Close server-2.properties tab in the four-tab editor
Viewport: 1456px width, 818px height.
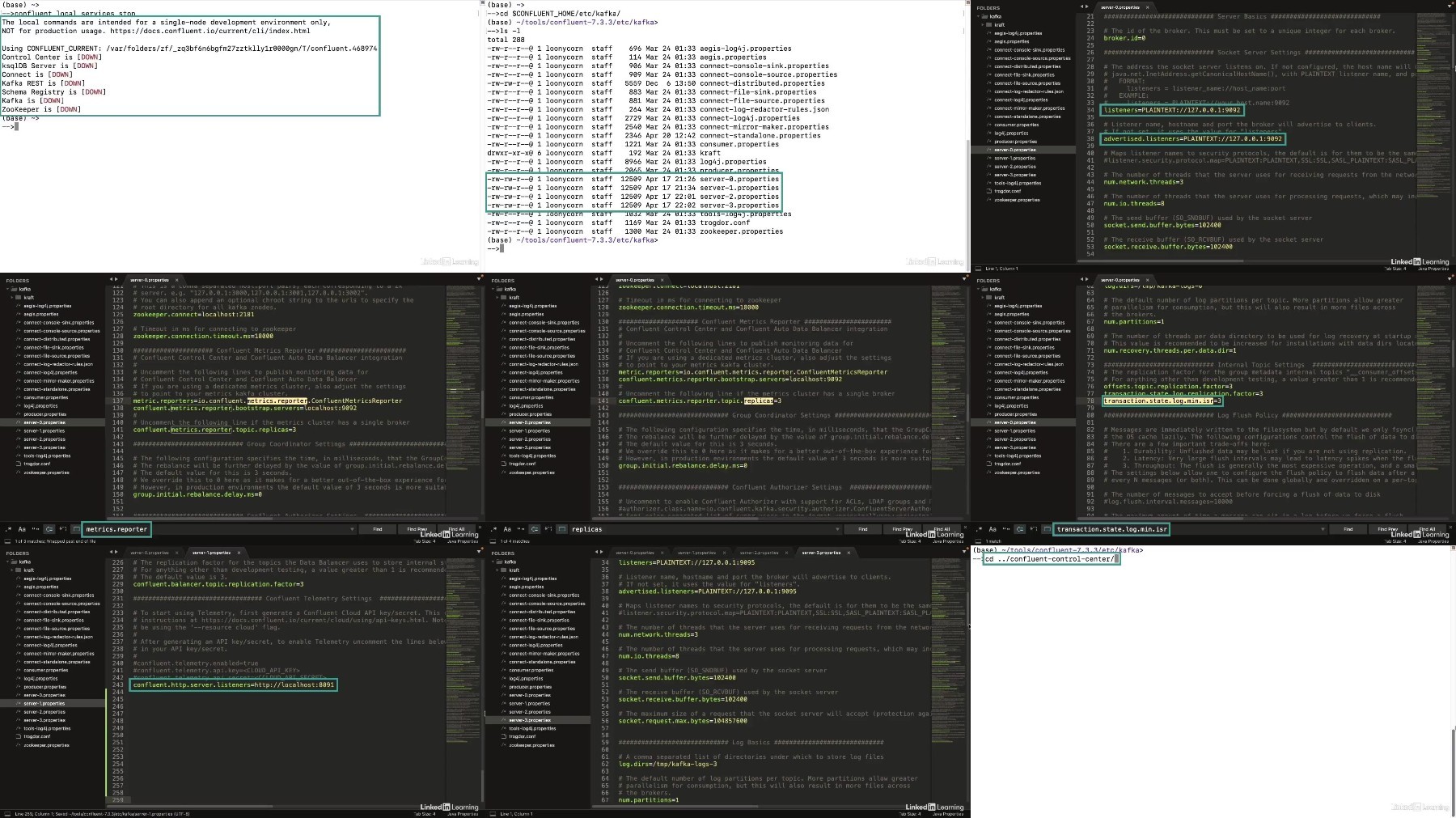(x=785, y=553)
